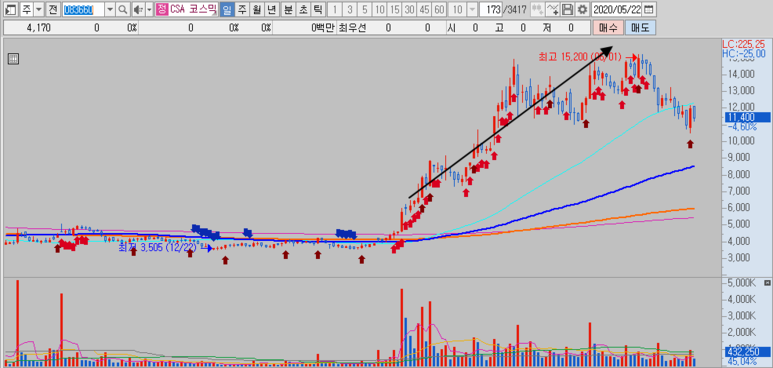This screenshot has width=773, height=368.
Task: Switch to the 틱 tick chart
Action: click(317, 9)
